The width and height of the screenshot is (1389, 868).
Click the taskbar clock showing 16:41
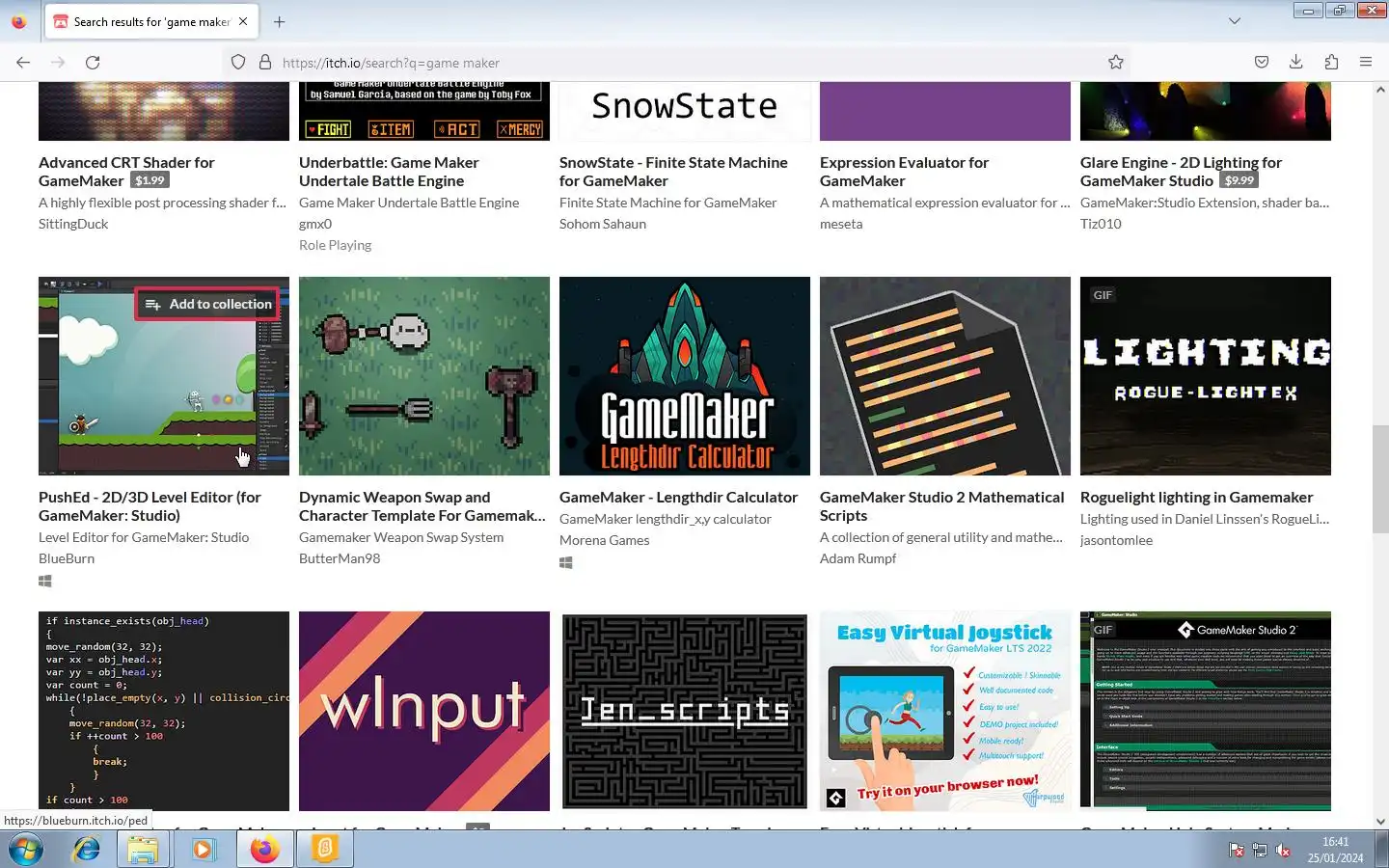click(1336, 850)
